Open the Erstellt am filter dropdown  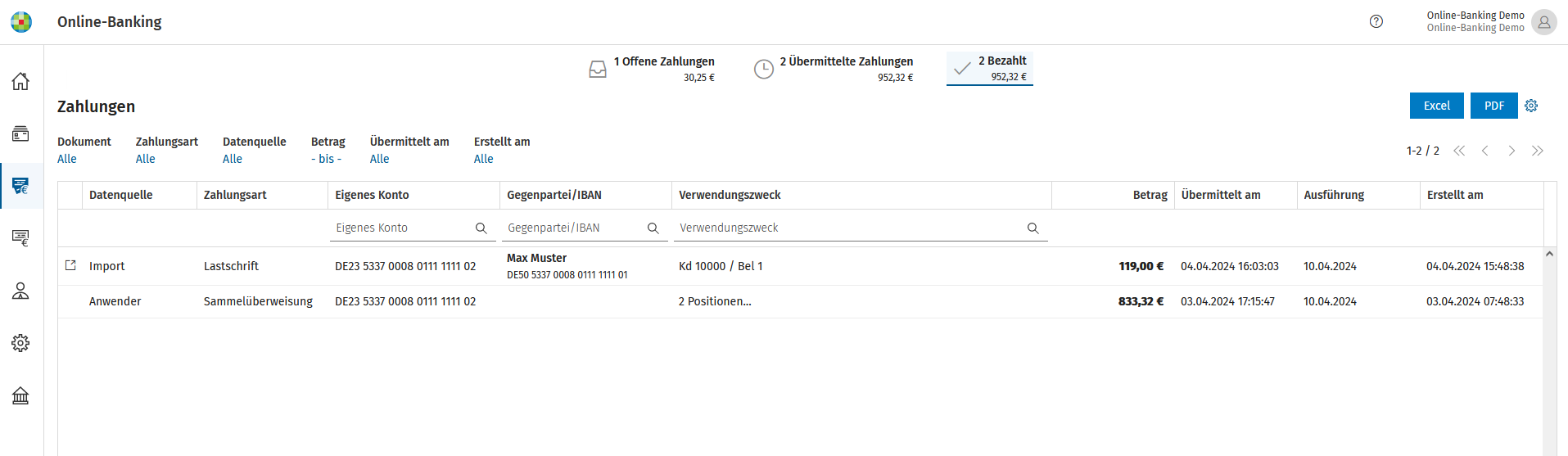point(484,159)
